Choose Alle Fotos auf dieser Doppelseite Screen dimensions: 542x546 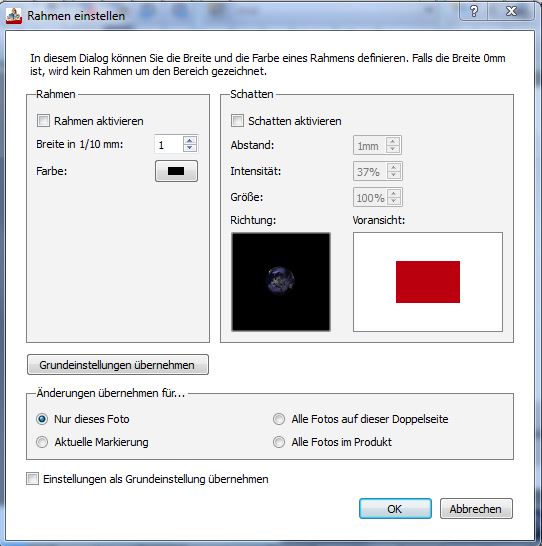click(x=279, y=419)
